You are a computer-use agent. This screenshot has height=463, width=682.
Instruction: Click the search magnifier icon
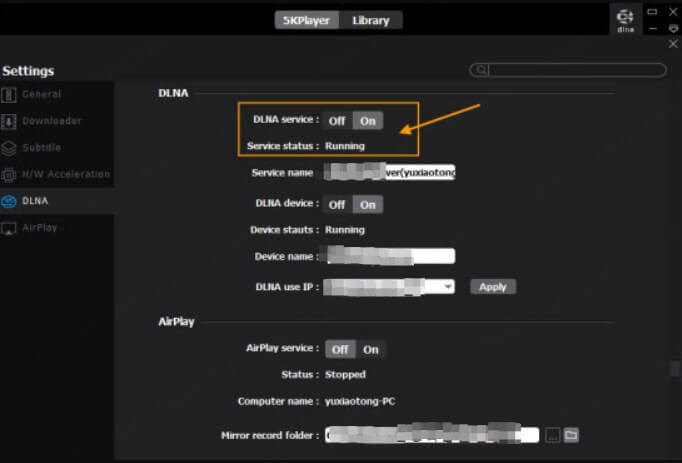482,70
